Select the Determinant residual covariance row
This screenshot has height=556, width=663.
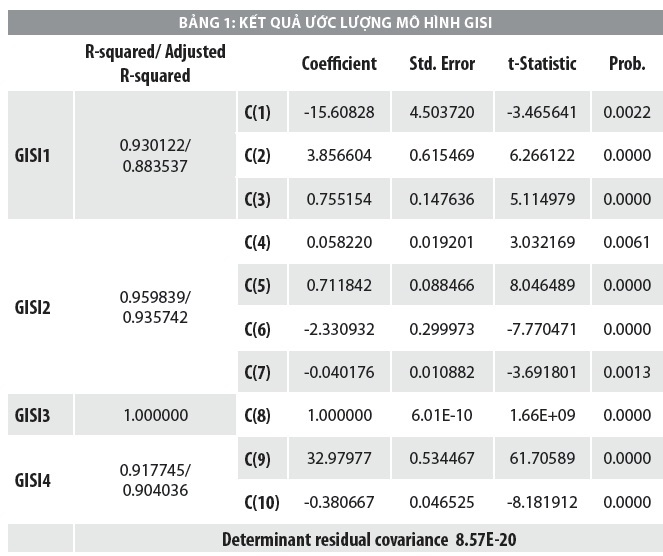tap(369, 539)
